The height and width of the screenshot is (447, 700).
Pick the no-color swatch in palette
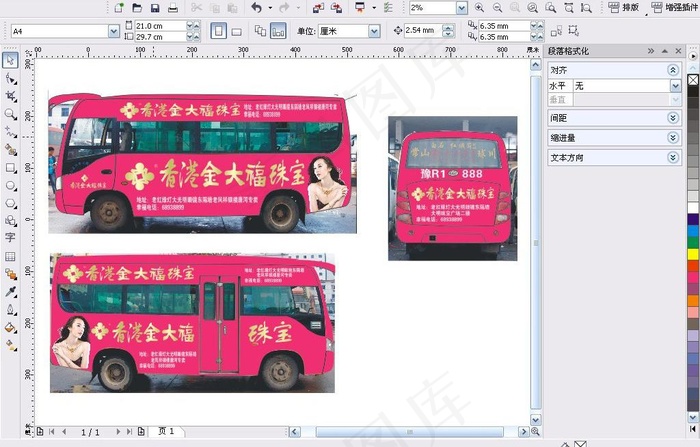pyautogui.click(x=693, y=79)
